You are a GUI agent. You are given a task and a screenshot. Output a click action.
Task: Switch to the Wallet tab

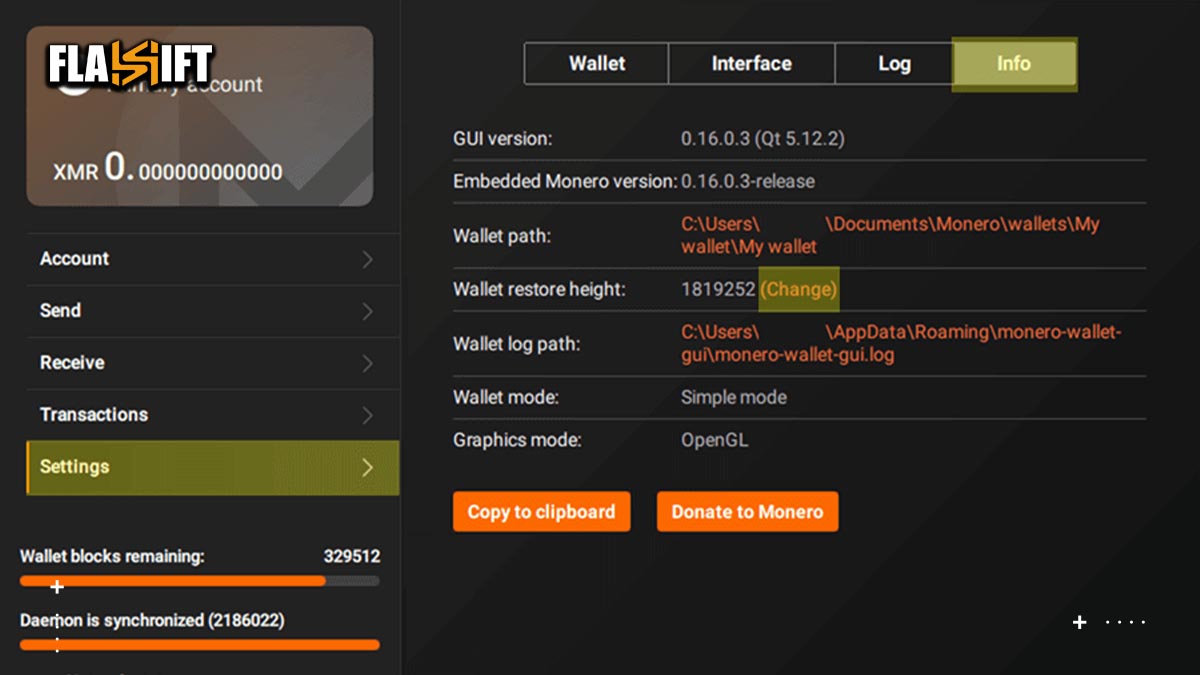(595, 63)
